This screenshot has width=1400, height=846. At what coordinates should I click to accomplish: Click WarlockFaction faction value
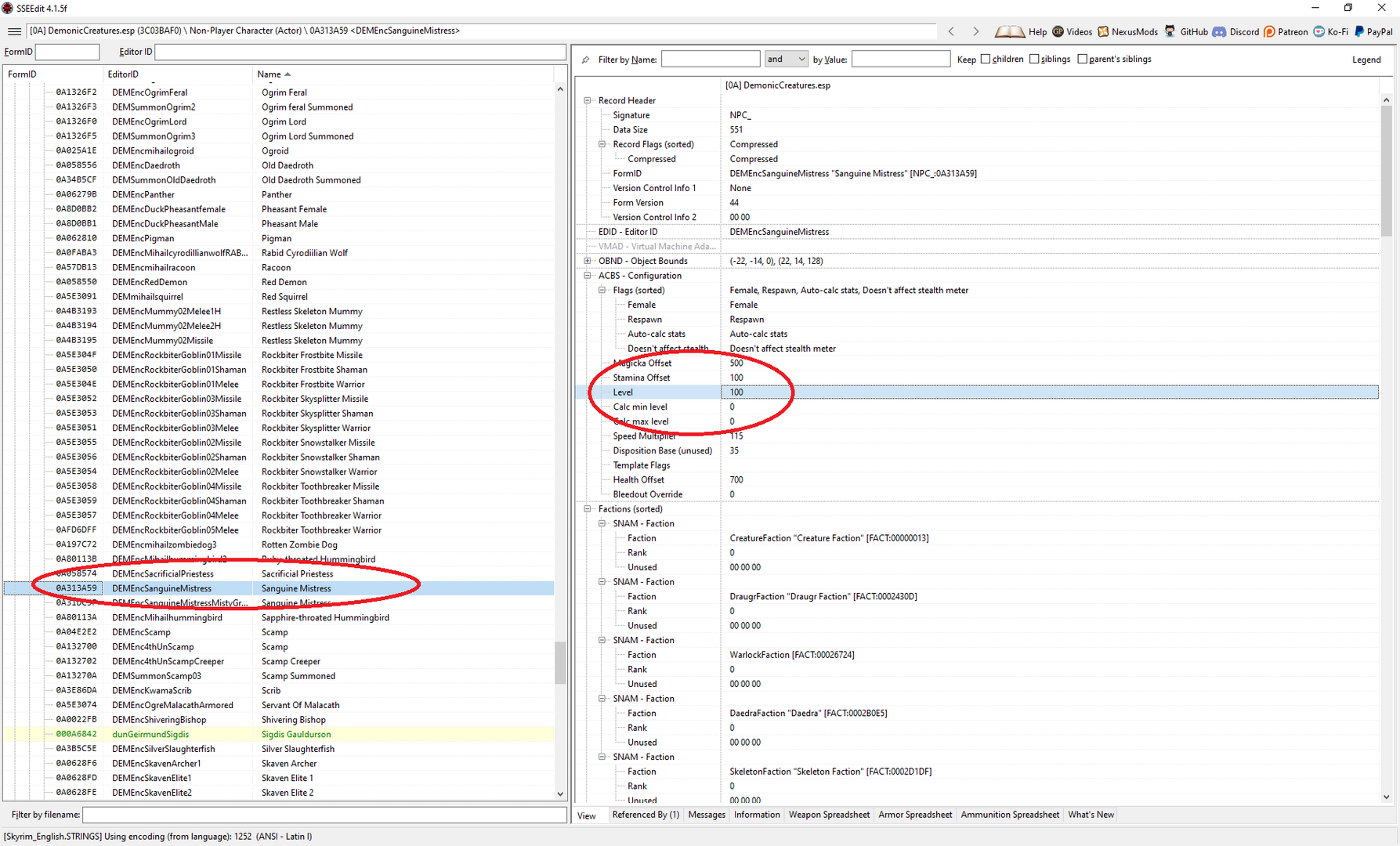pyautogui.click(x=792, y=655)
